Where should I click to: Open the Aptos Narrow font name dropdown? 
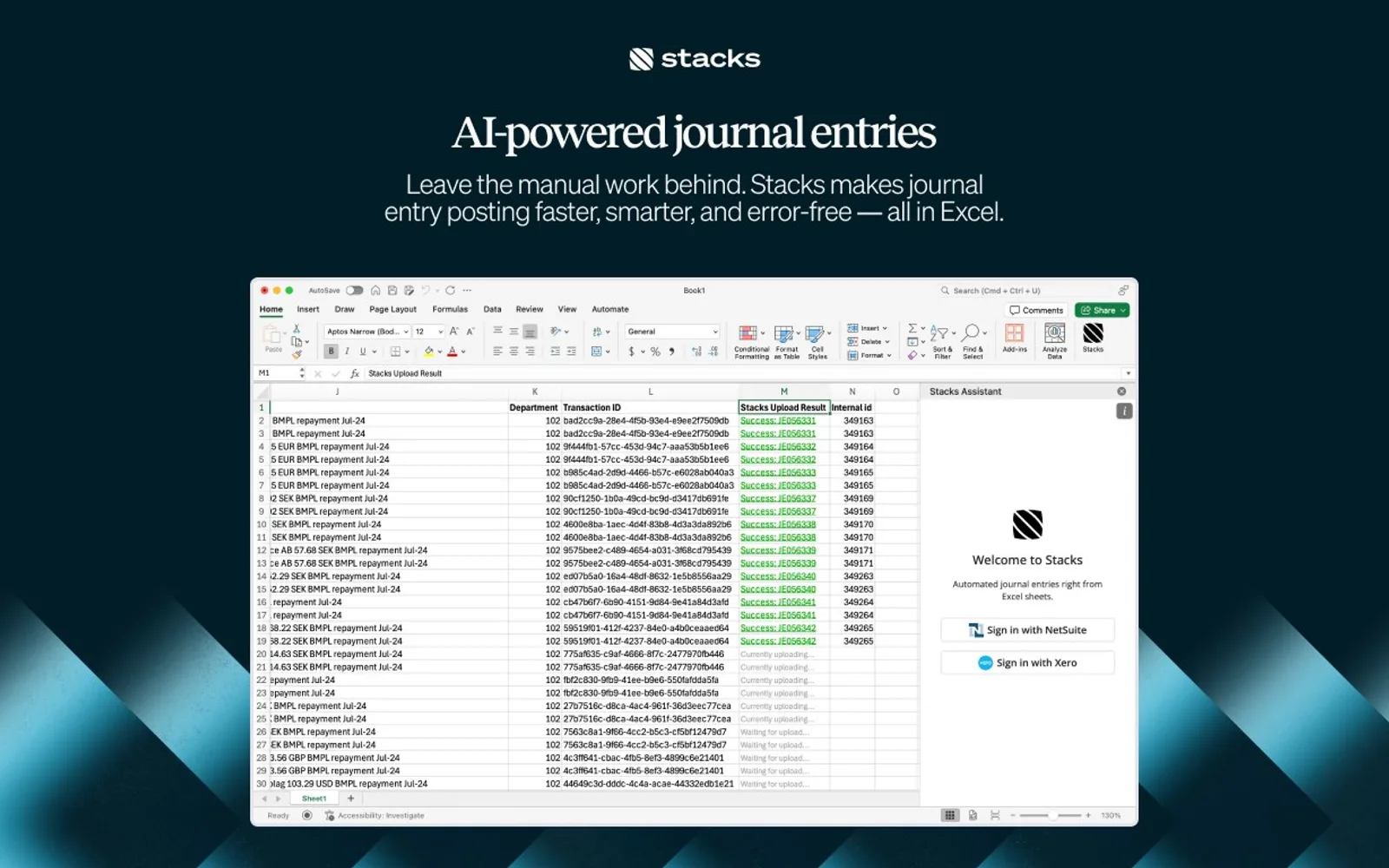coord(367,332)
